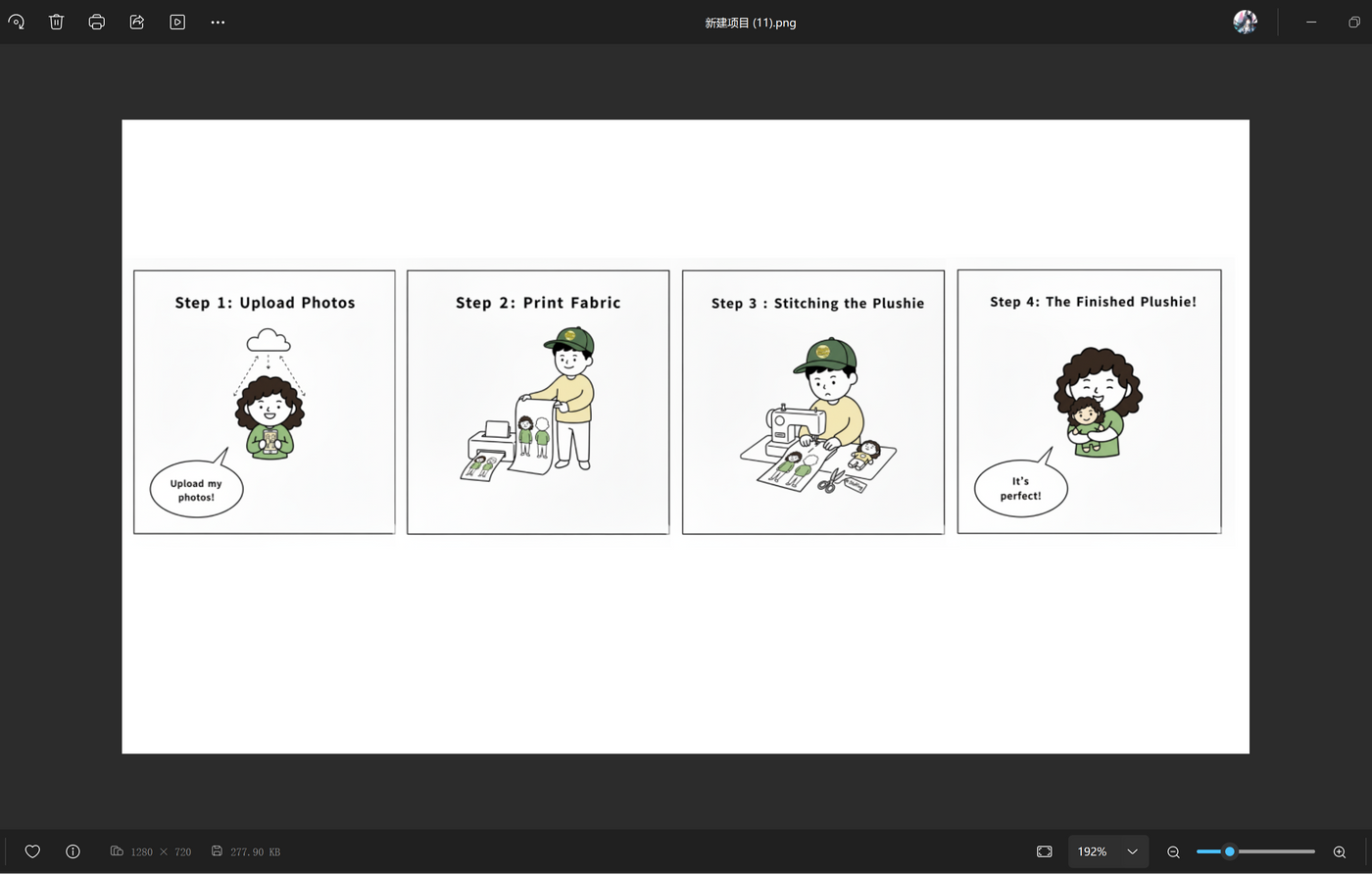Click the file name title 新建项目 (11).png

point(750,23)
